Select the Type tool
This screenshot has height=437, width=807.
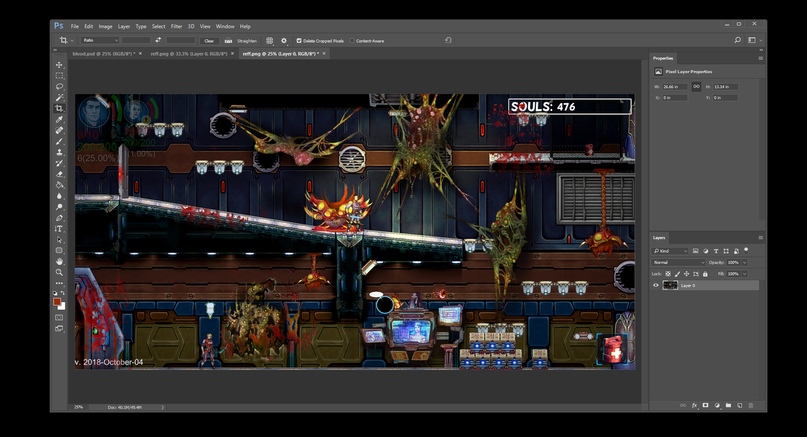[x=59, y=229]
